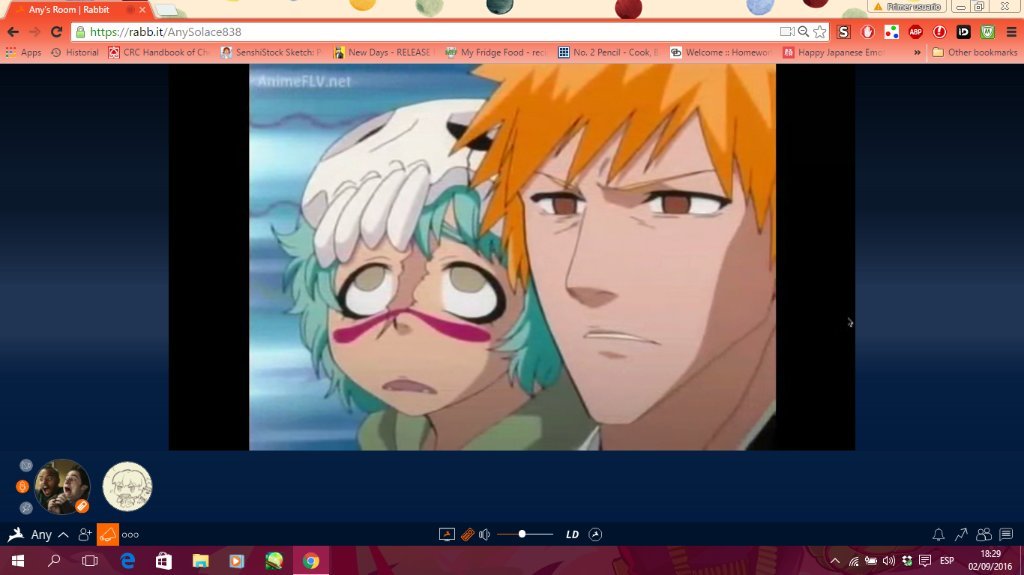
Task: Open the Apps bookmarks shortcut
Action: pyautogui.click(x=24, y=52)
